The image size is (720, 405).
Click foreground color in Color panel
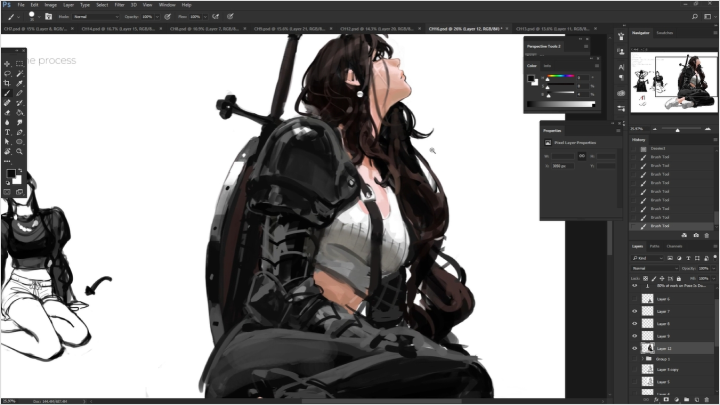tap(531, 79)
